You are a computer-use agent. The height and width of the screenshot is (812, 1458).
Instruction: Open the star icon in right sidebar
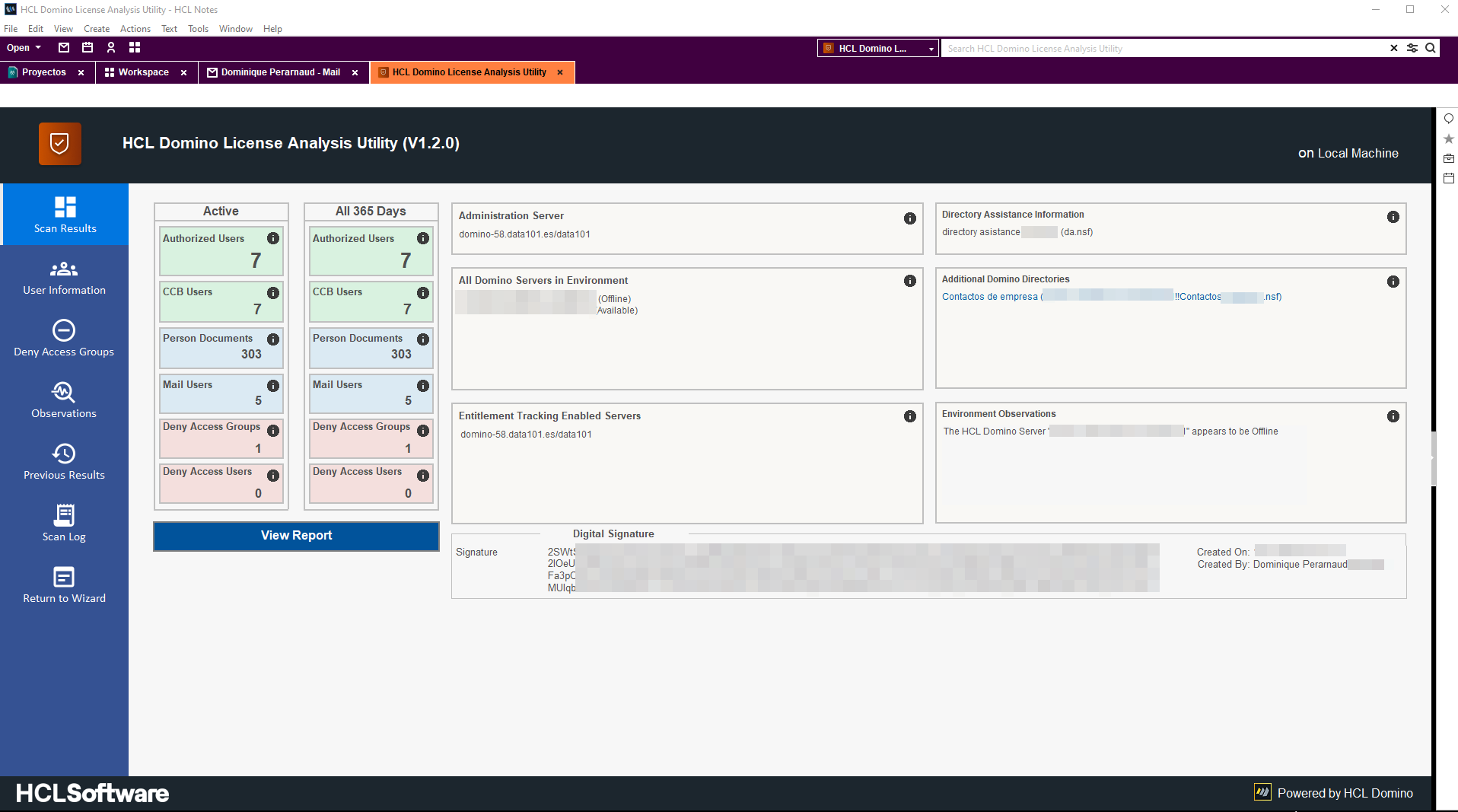(1449, 139)
